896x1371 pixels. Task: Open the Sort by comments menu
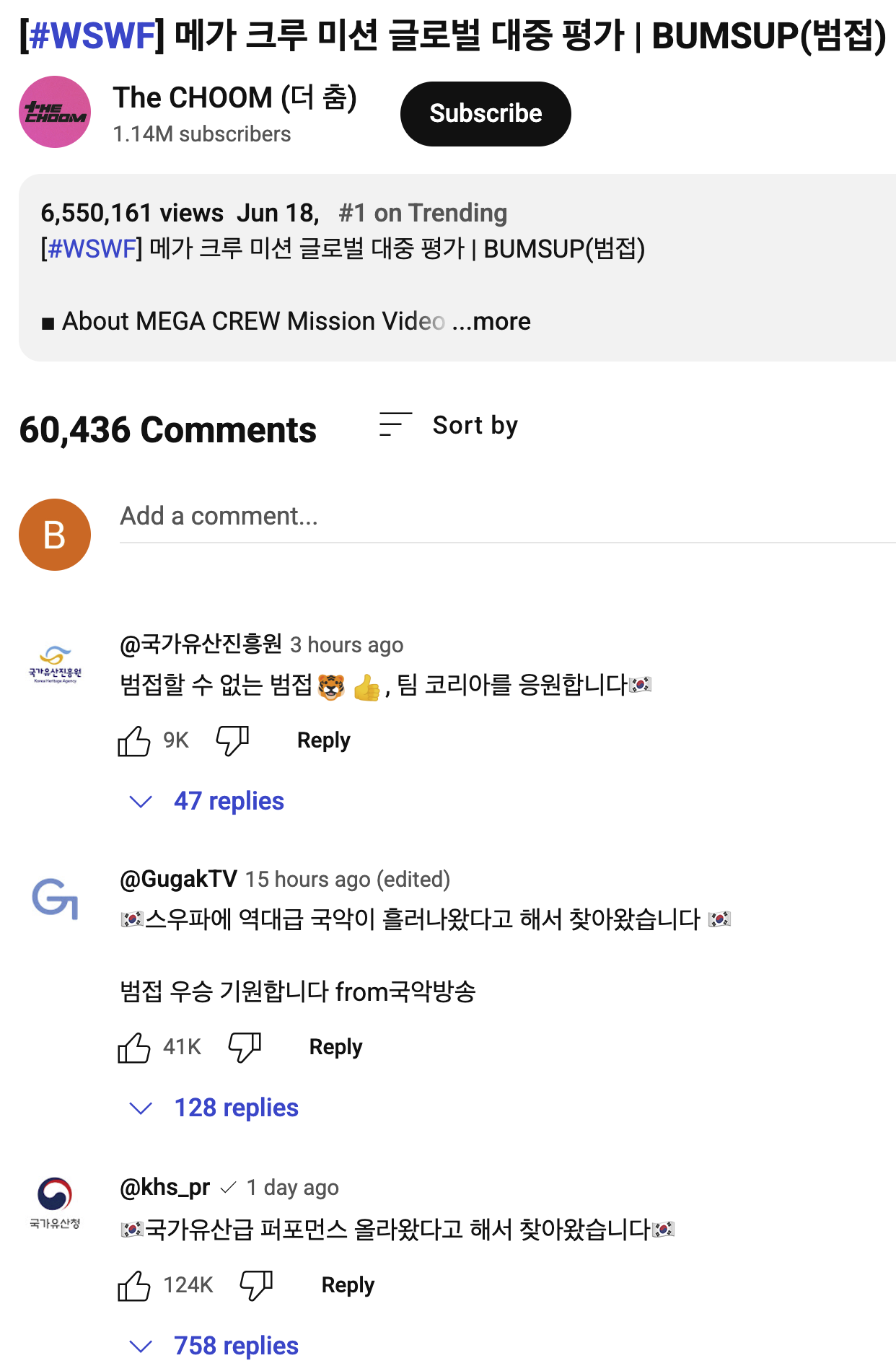(x=449, y=425)
